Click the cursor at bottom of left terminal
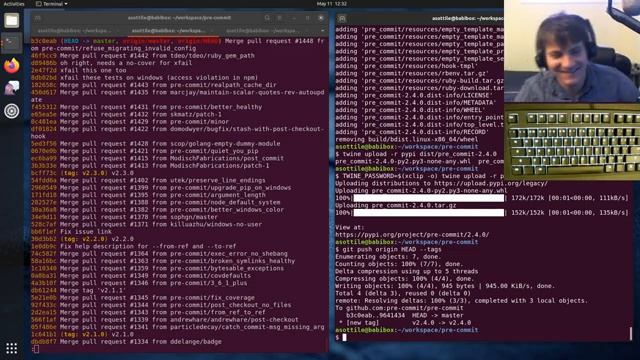 point(36,349)
